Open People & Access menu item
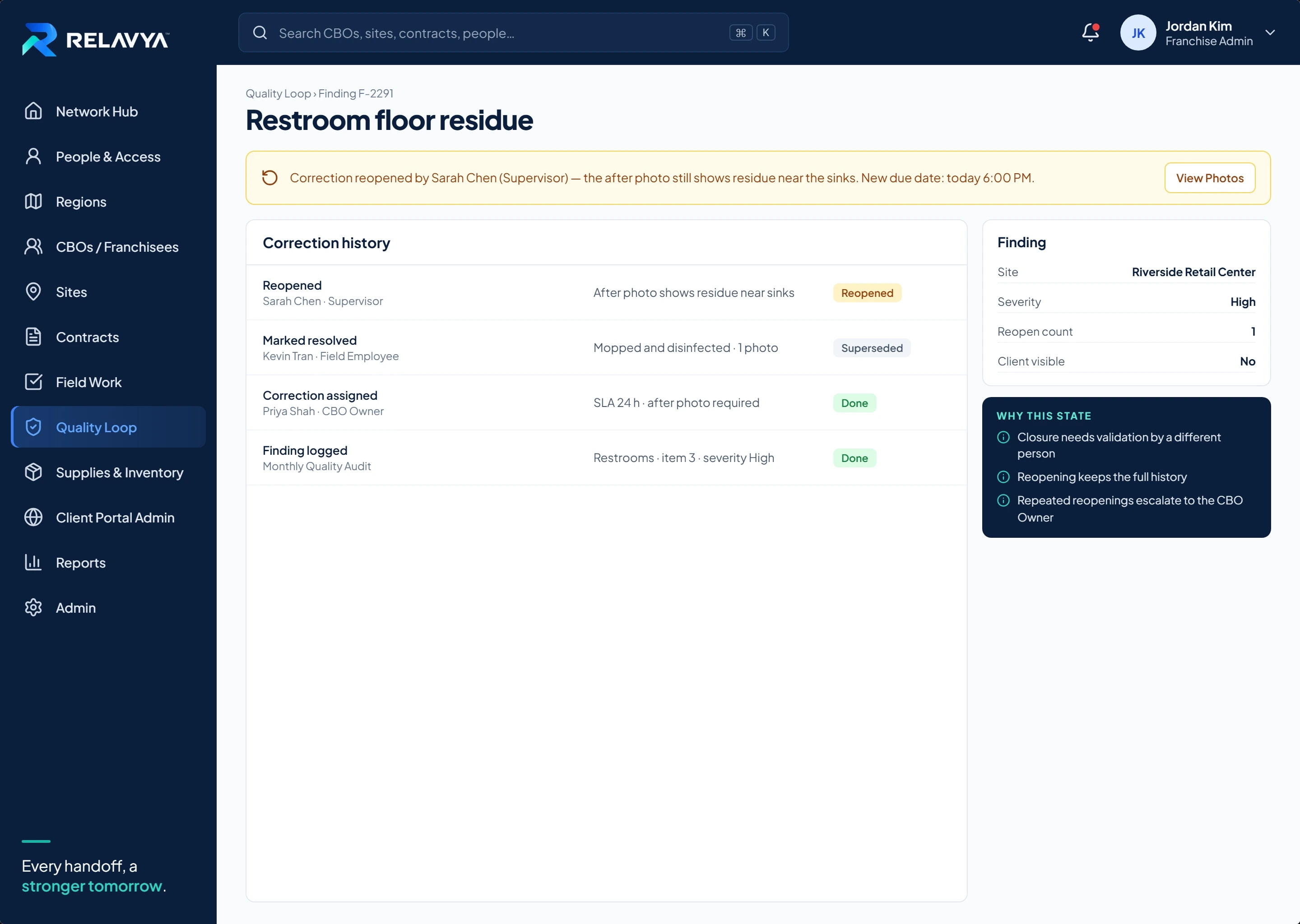 pos(108,157)
